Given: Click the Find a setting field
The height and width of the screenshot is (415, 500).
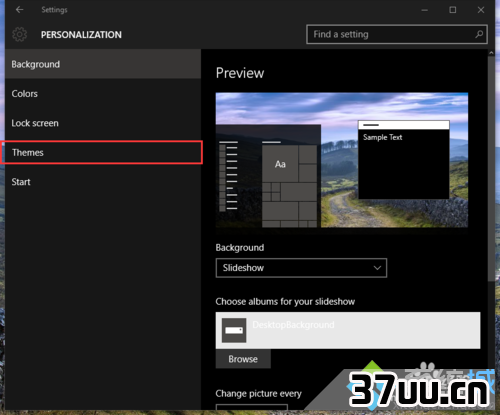Looking at the screenshot, I should coord(397,34).
